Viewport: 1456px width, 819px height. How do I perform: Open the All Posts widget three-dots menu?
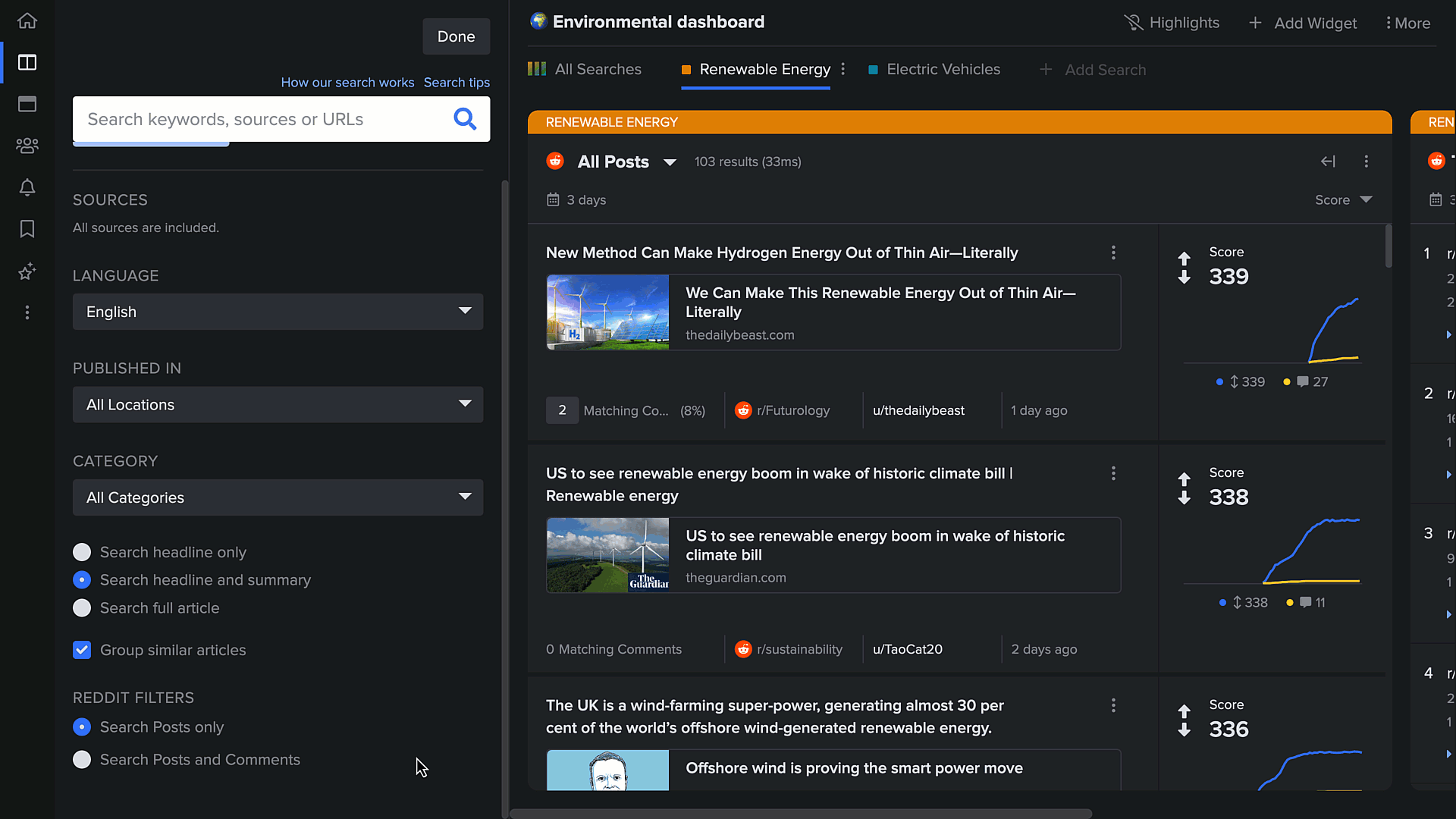(x=1367, y=162)
